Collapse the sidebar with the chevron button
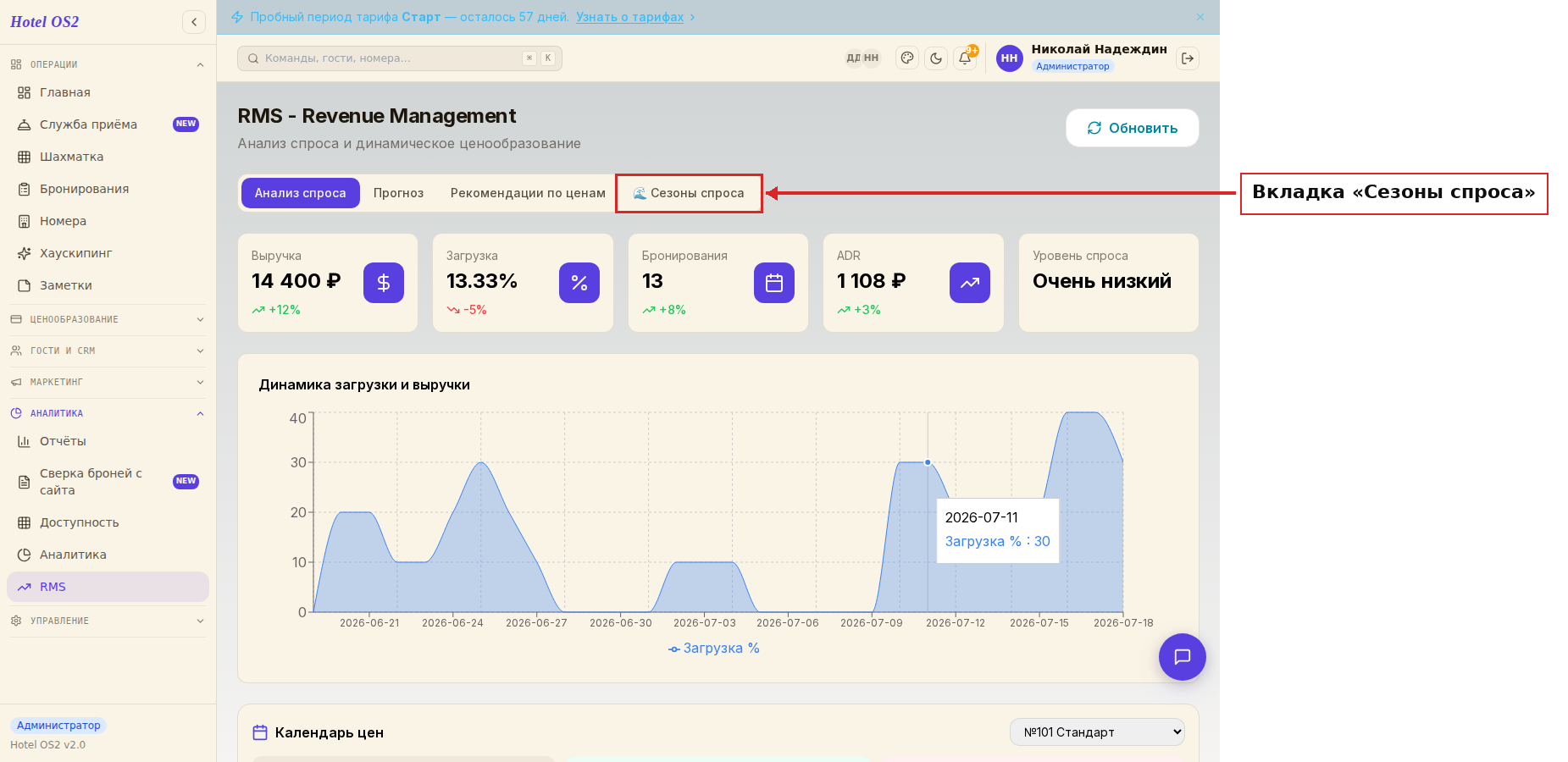Viewport: 1568px width, 762px height. (194, 22)
